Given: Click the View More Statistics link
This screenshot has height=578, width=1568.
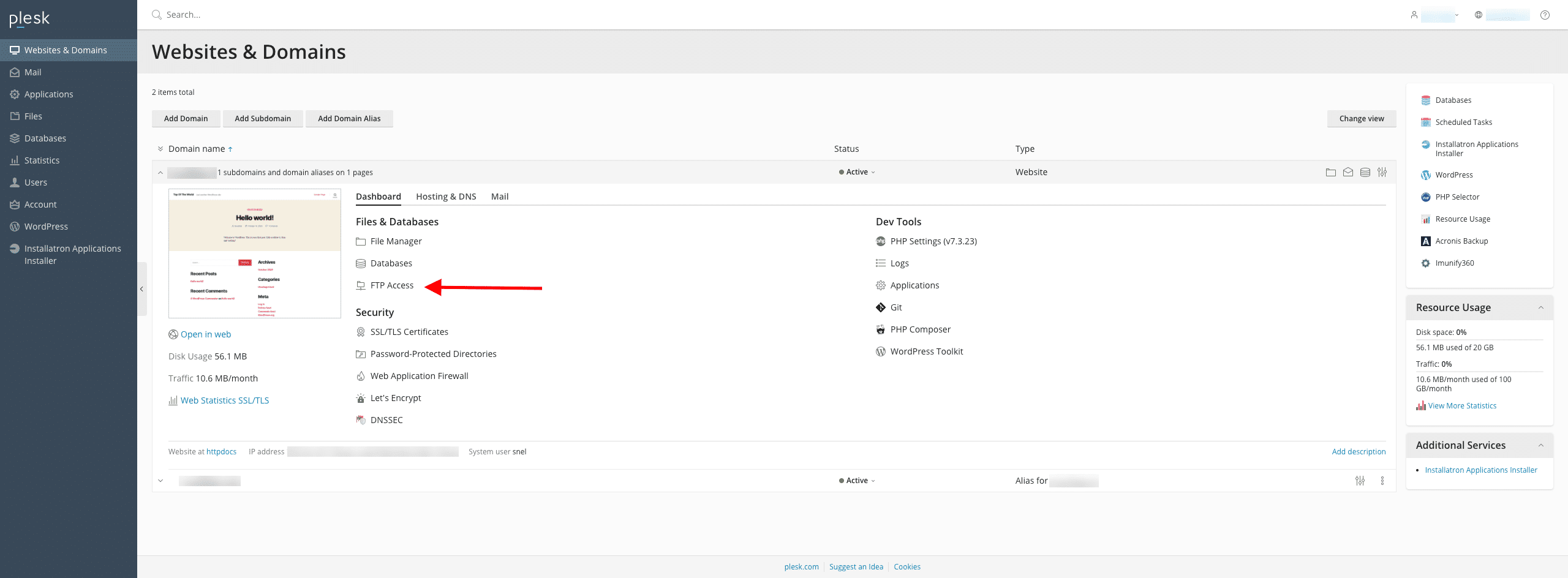Looking at the screenshot, I should (x=1462, y=406).
